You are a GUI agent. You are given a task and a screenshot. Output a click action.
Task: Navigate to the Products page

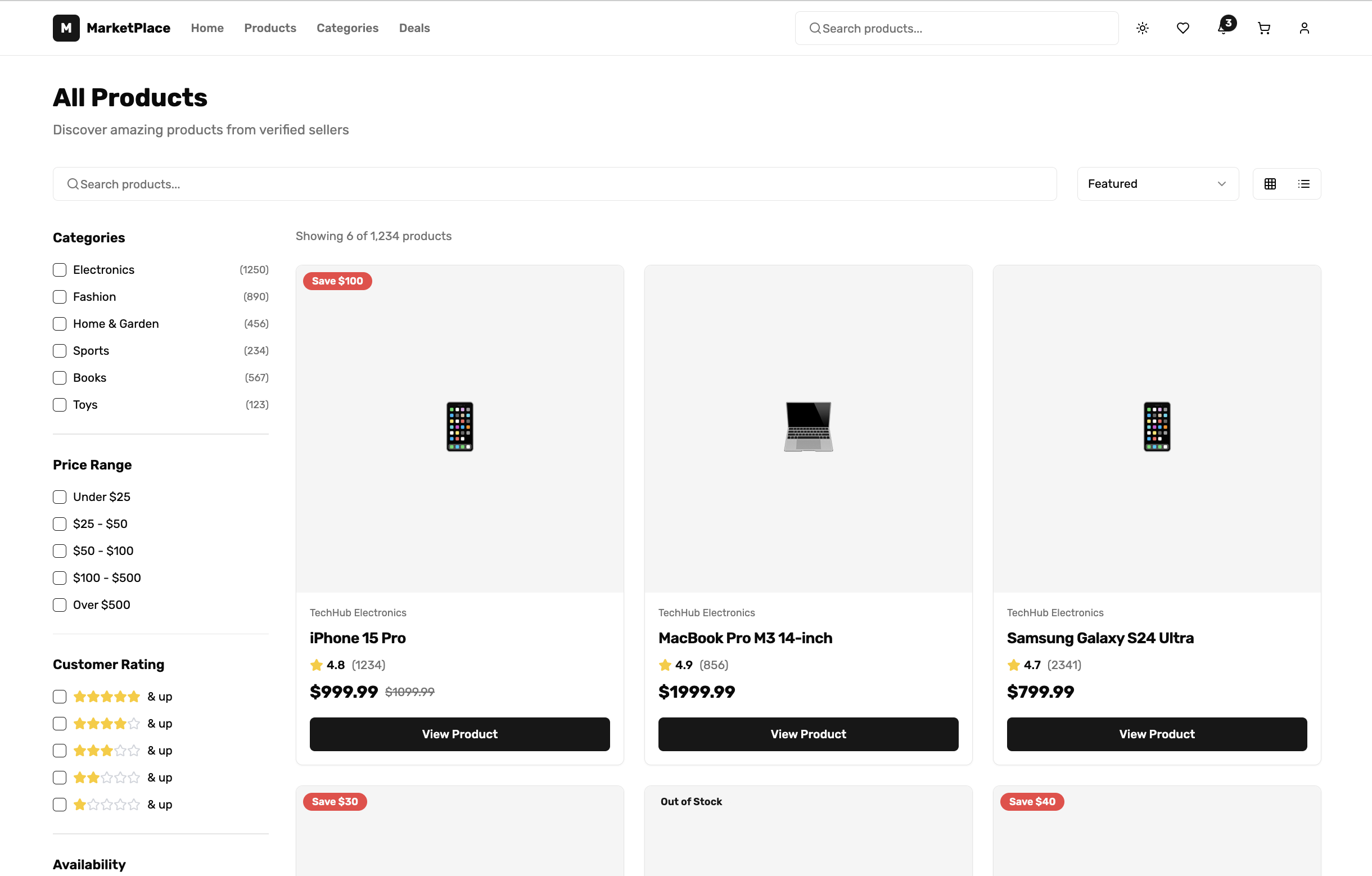coord(270,28)
